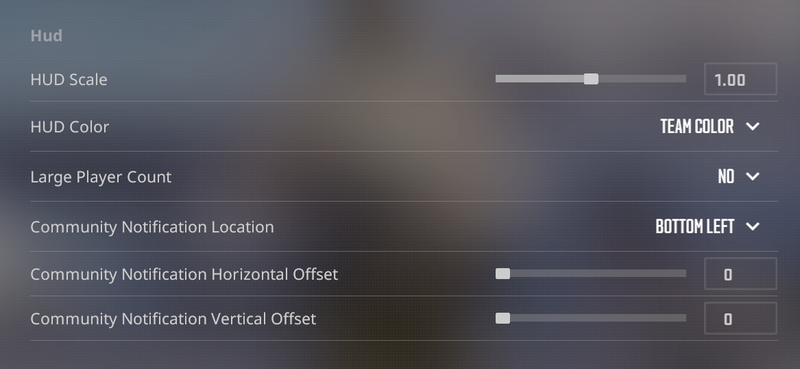Click the Large Player Count label
The width and height of the screenshot is (800, 369).
[x=101, y=177]
